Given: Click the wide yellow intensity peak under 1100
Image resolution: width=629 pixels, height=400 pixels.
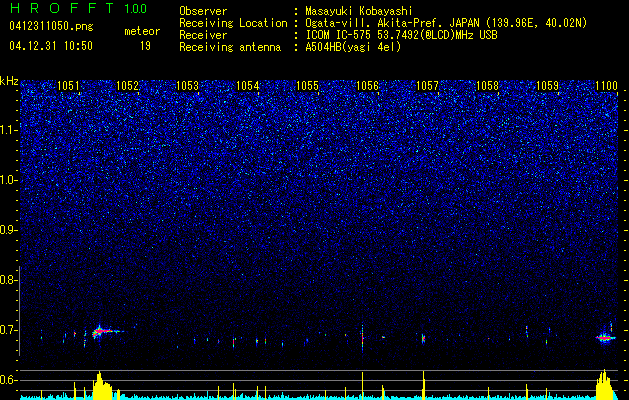Looking at the screenshot, I should (x=604, y=384).
